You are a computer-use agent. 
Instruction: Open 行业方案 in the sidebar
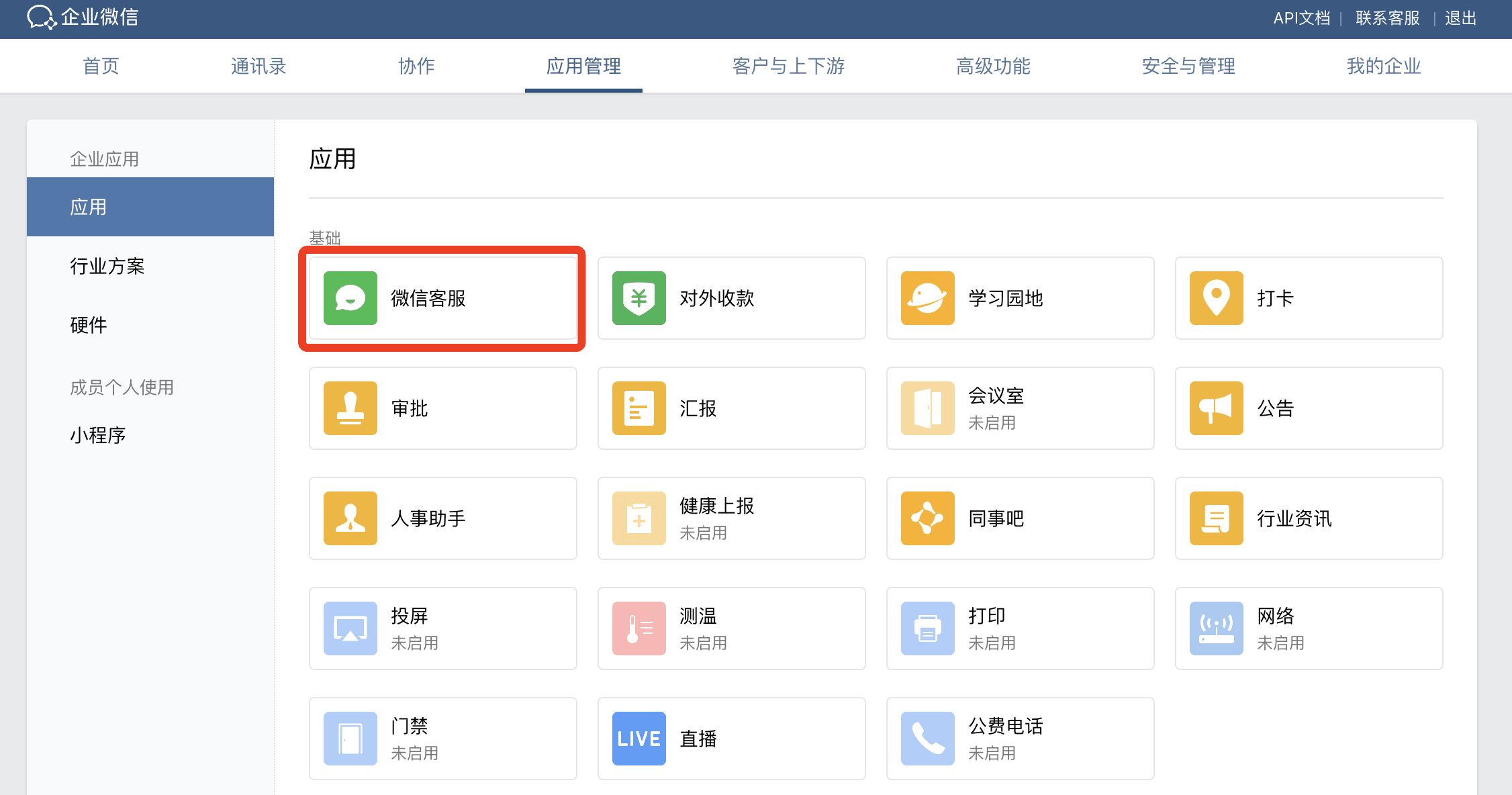point(107,266)
